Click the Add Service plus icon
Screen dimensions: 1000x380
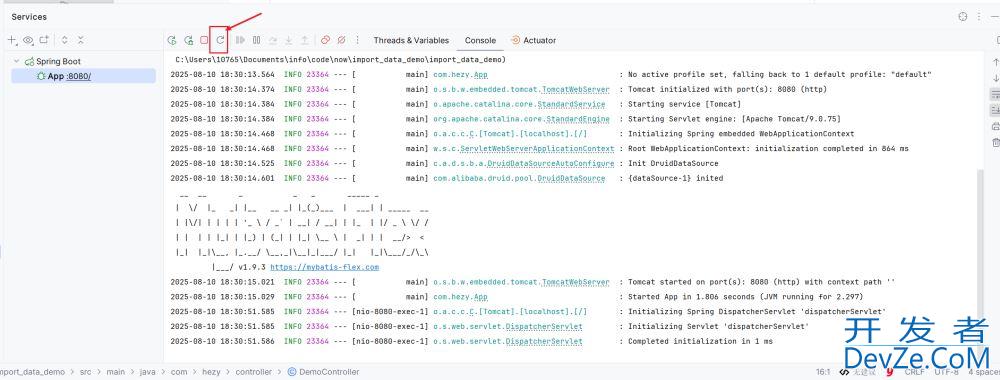[x=11, y=40]
